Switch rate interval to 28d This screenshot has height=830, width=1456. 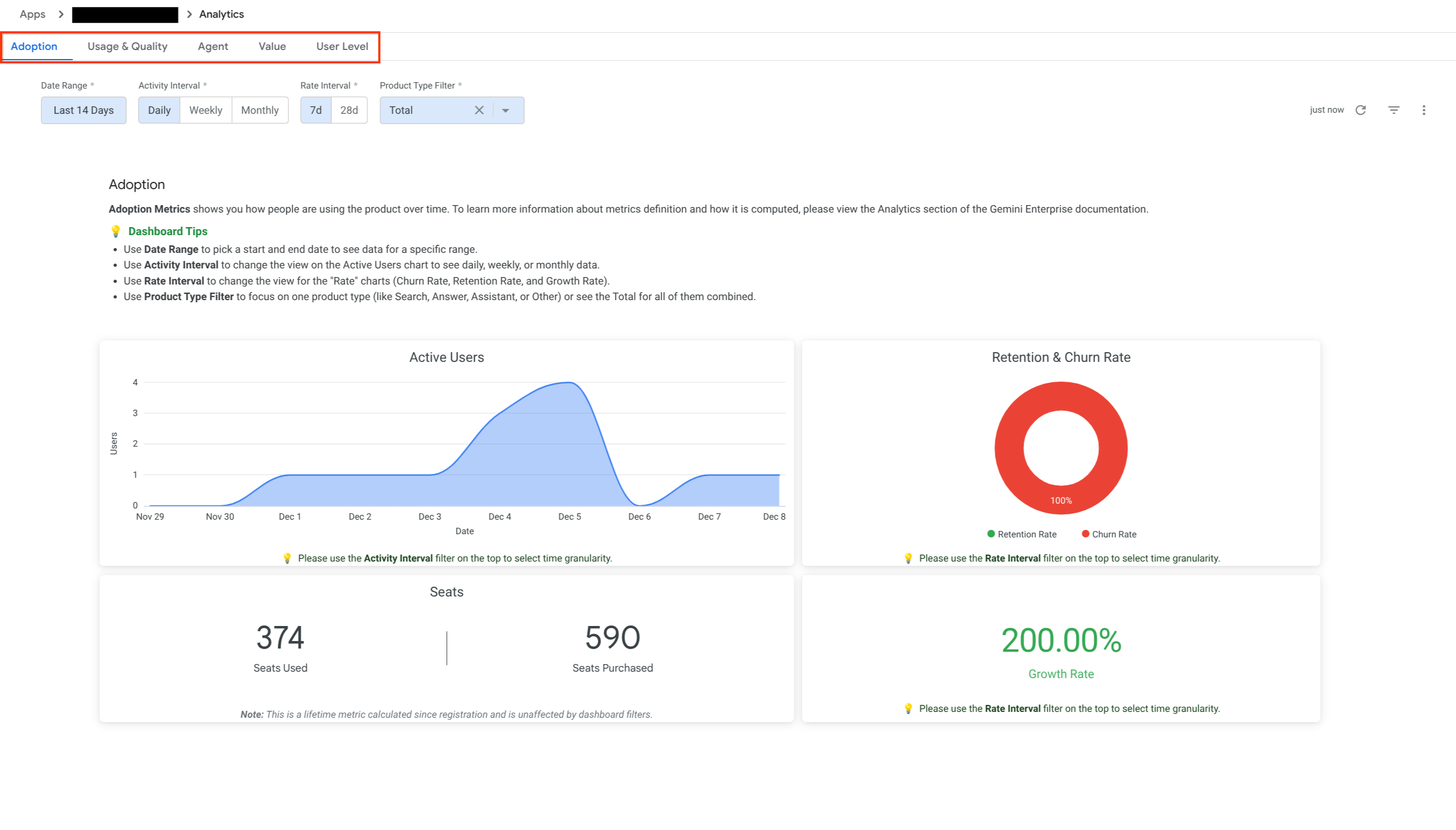click(x=350, y=110)
